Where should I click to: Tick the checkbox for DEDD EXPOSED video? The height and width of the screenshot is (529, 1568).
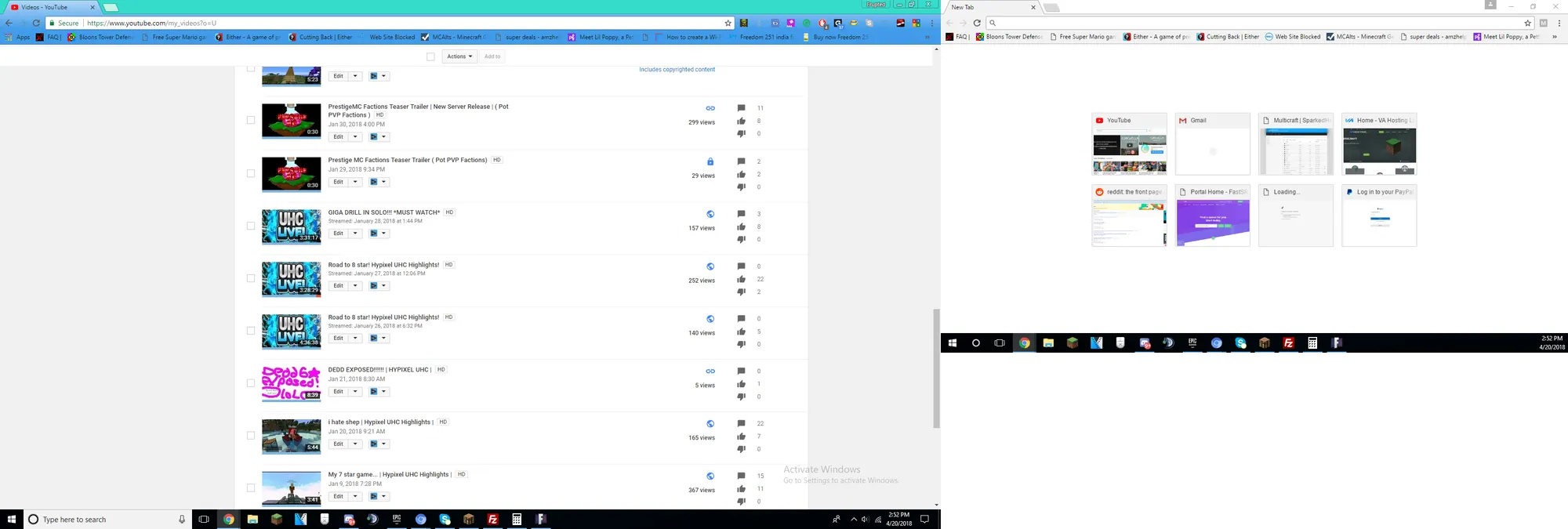pyautogui.click(x=251, y=383)
